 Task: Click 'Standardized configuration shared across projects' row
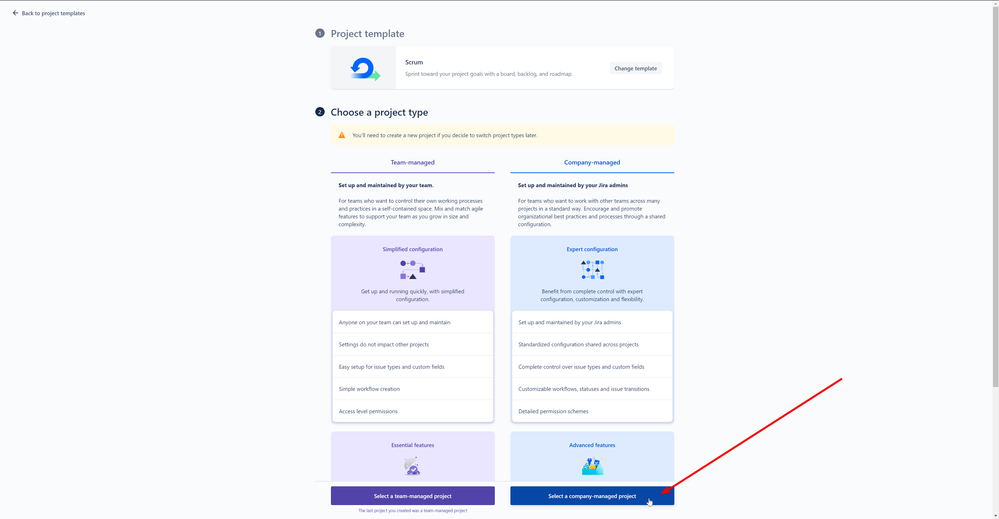tap(592, 345)
